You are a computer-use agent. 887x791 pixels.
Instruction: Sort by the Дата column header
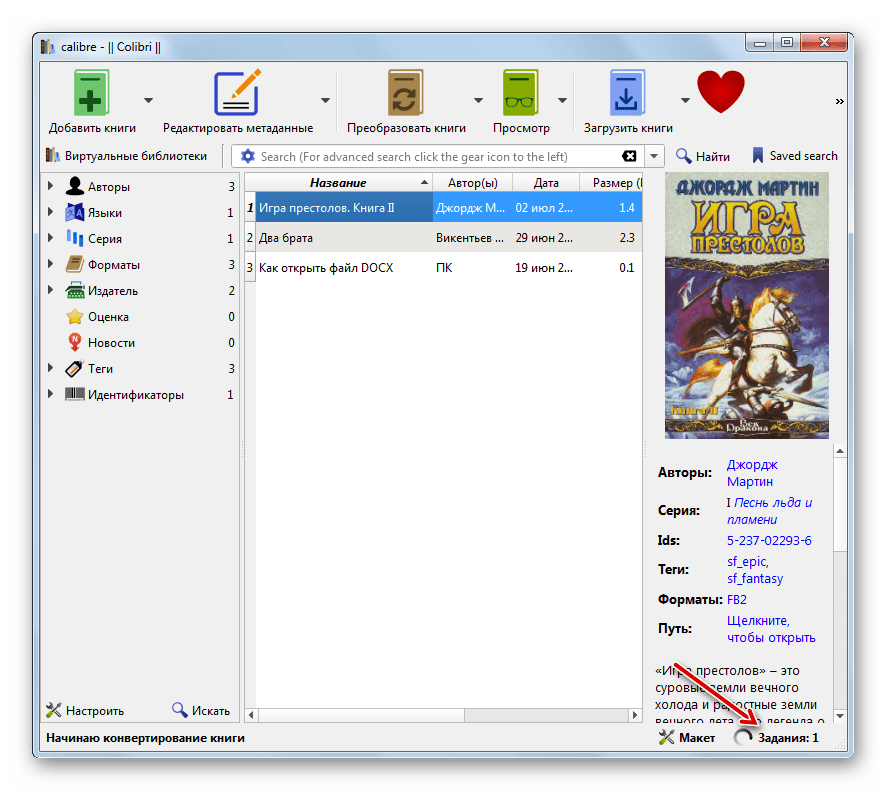pyautogui.click(x=546, y=183)
